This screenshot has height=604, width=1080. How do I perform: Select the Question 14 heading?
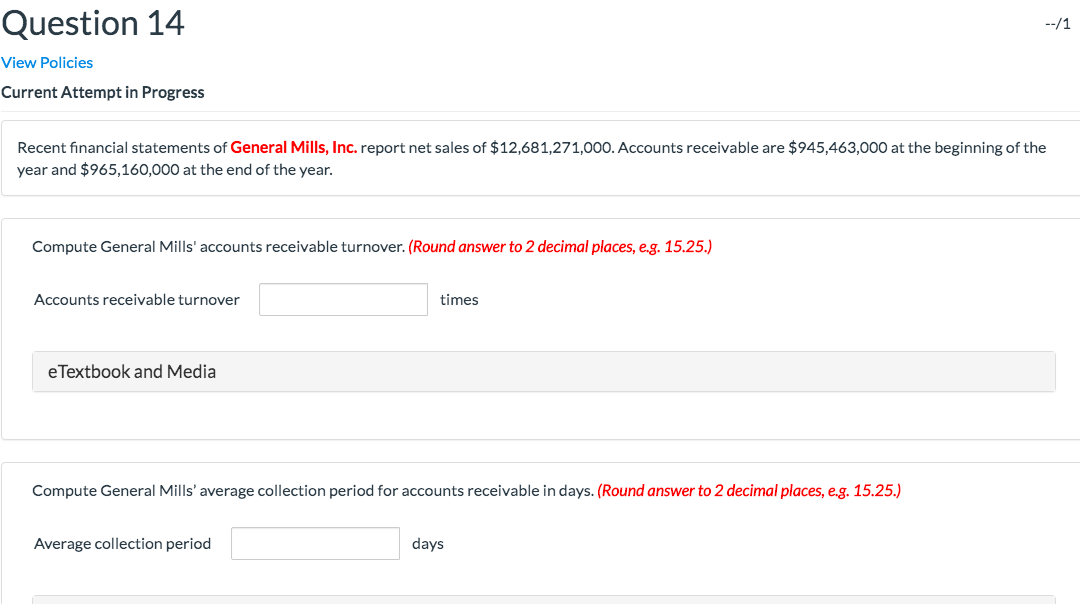click(x=92, y=23)
